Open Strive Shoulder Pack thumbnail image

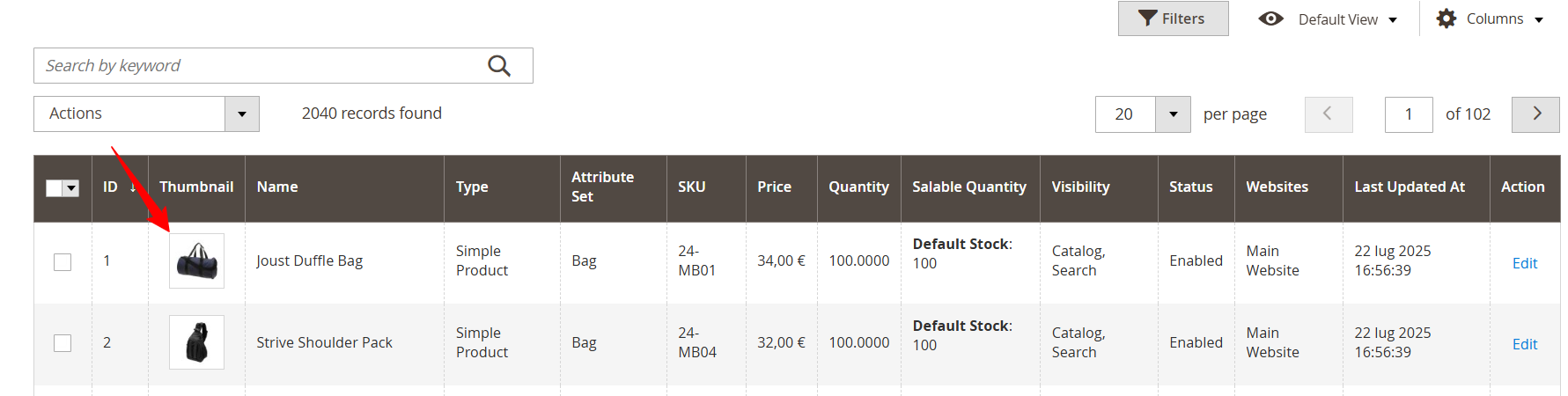[196, 342]
